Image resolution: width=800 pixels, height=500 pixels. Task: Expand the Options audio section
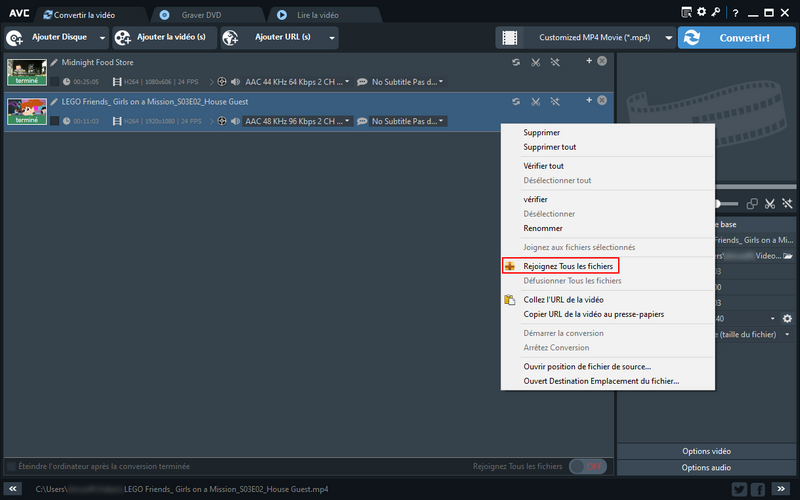[706, 467]
